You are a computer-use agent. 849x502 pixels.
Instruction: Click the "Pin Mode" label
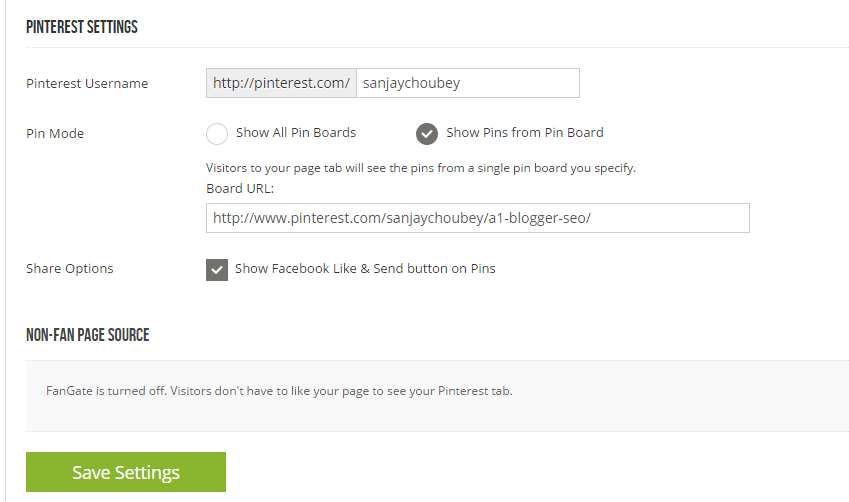(55, 133)
